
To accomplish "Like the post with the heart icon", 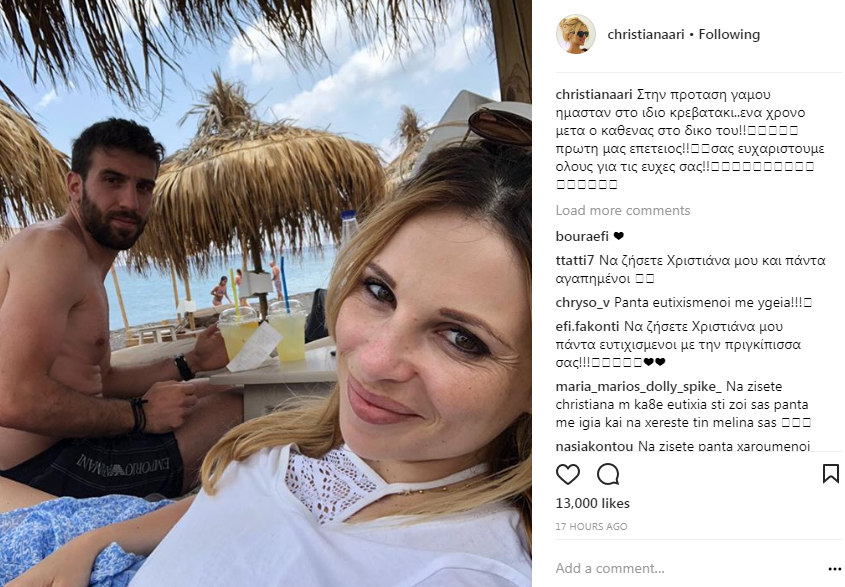I will 567,474.
